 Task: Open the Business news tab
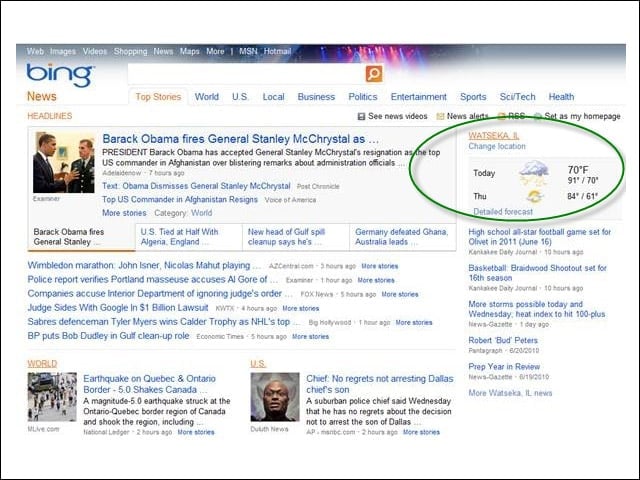[x=316, y=97]
